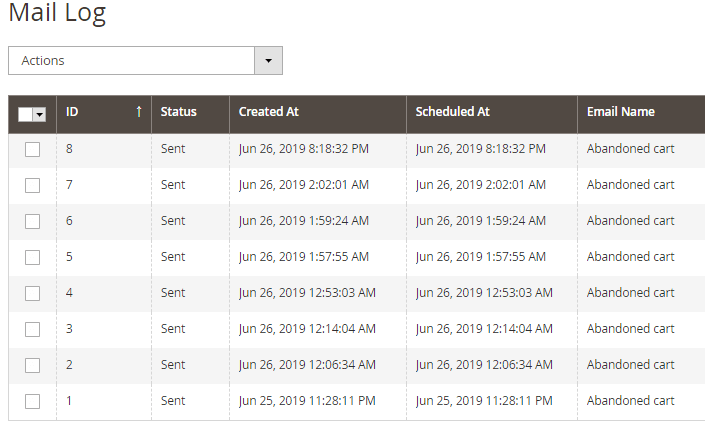Click the Email Name column header
Viewport: 705px width, 433px height.
[621, 112]
